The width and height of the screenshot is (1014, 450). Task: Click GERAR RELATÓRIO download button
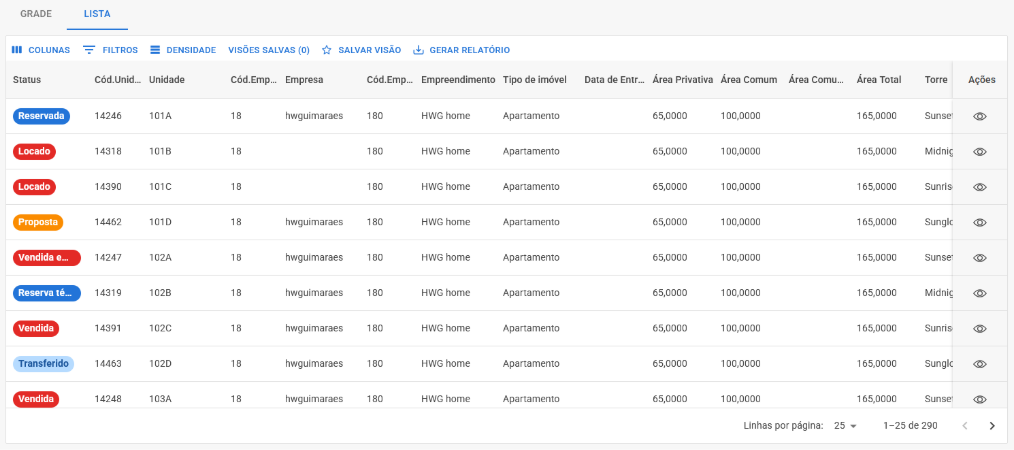462,50
